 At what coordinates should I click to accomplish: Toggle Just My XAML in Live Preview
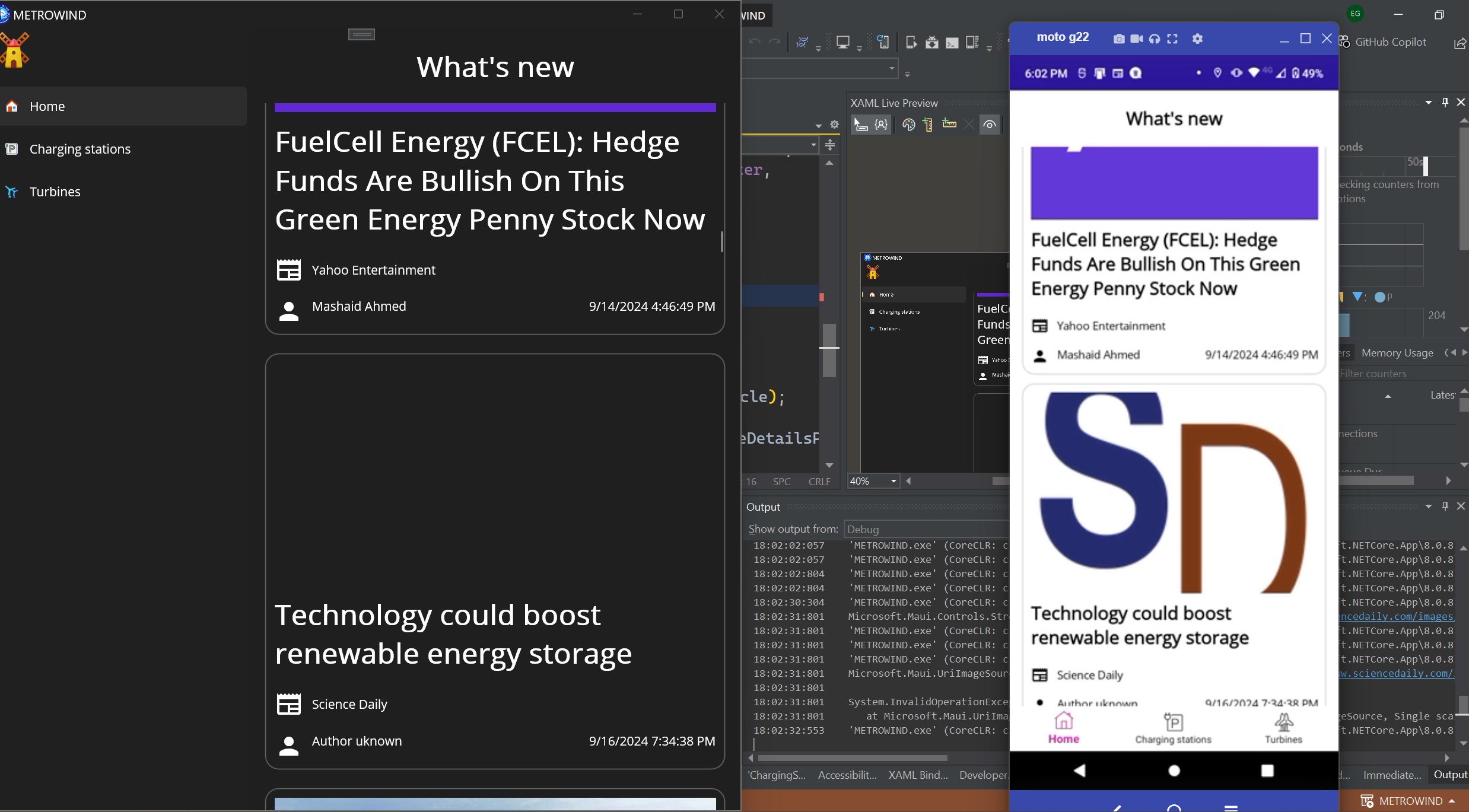pos(881,125)
